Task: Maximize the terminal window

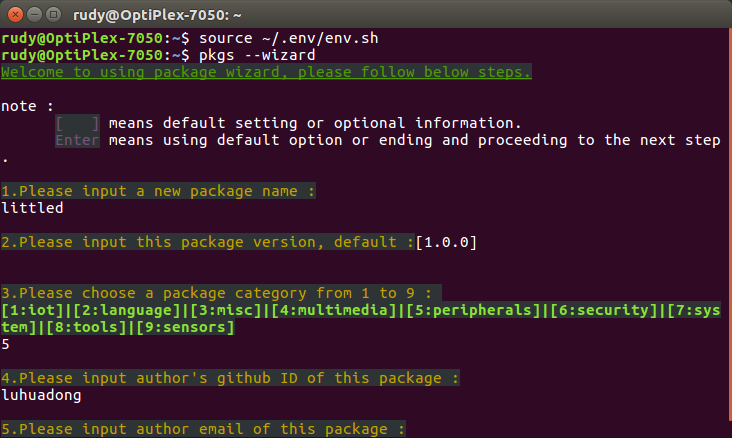Action: tap(54, 15)
